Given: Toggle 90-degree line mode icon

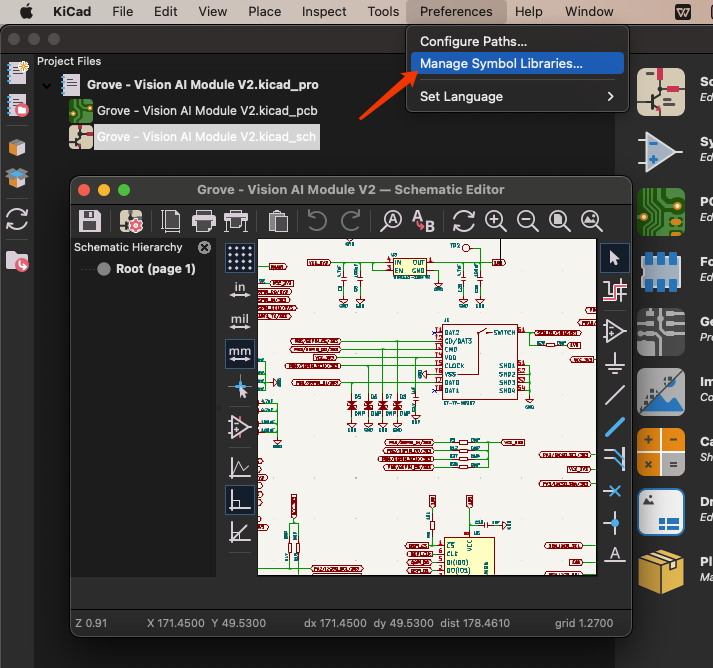Looking at the screenshot, I should [x=240, y=499].
